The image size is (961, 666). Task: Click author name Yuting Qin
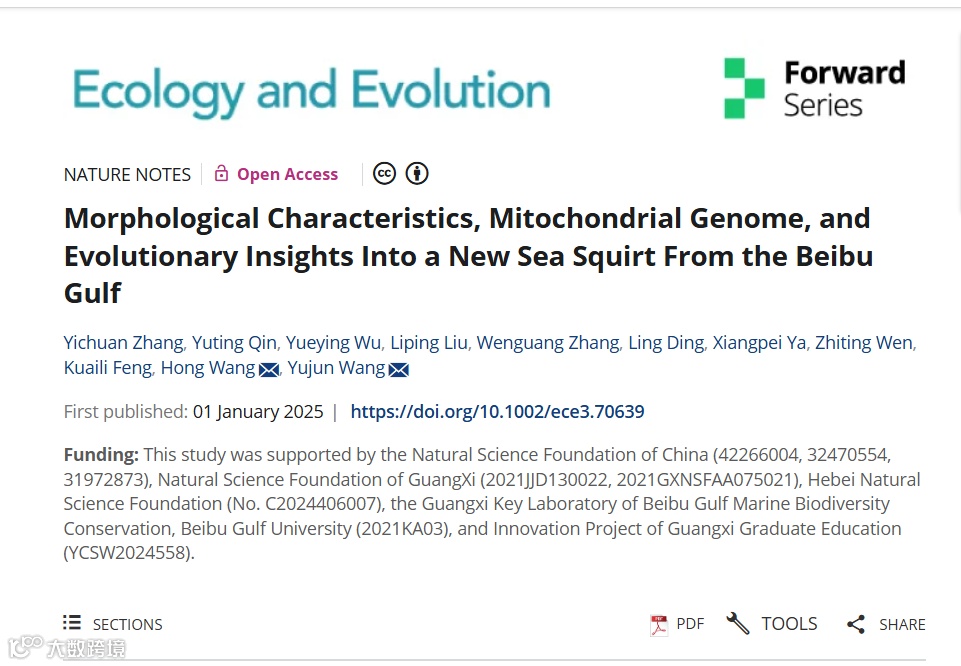[234, 343]
